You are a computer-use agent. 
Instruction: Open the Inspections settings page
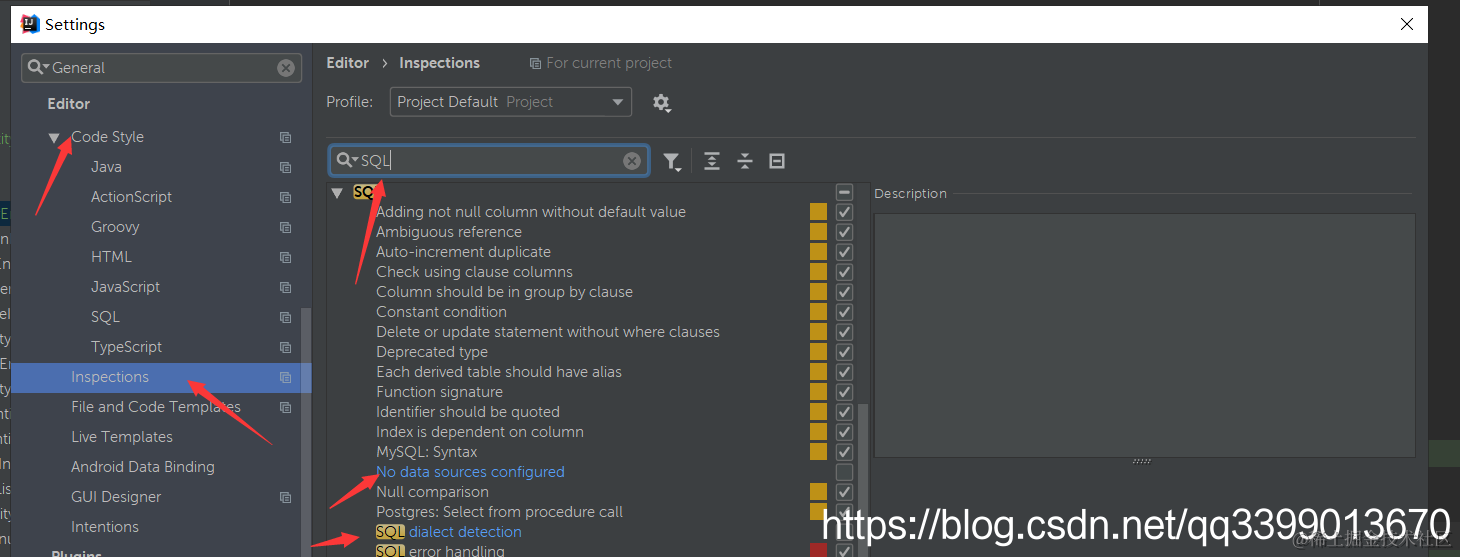110,377
